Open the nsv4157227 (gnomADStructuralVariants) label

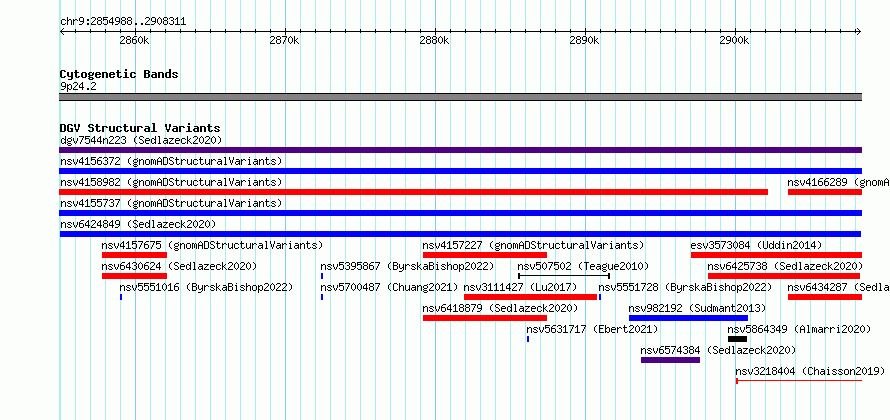534,245
